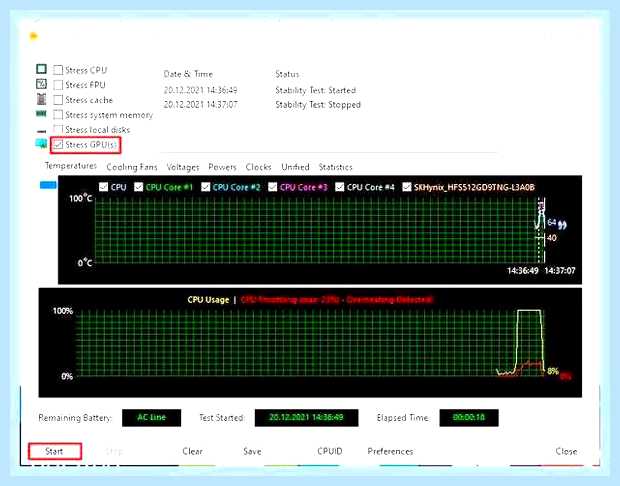Click the Save button
Viewport: 620px width, 486px height.
pyautogui.click(x=252, y=451)
